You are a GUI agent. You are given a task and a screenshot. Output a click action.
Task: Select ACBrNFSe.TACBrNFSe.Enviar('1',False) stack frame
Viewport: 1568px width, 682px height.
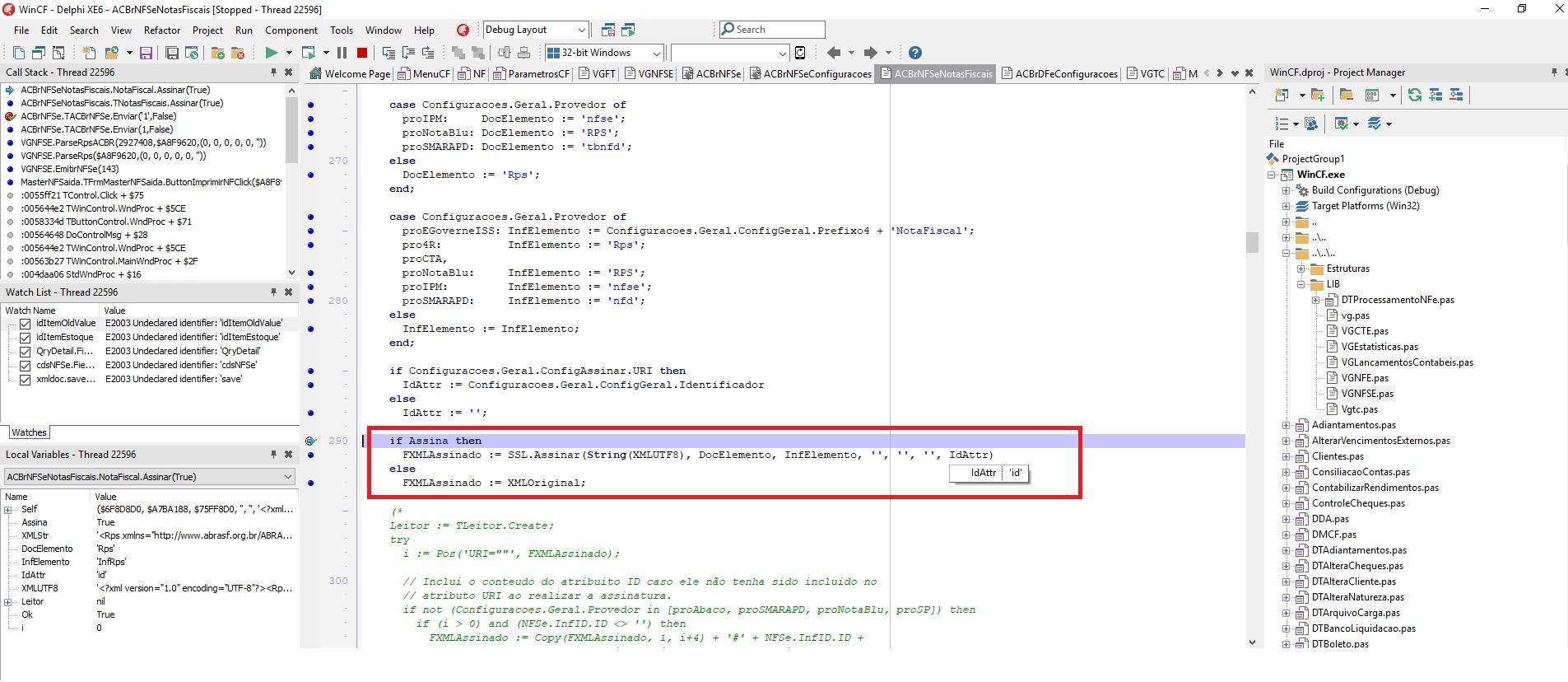pos(99,116)
